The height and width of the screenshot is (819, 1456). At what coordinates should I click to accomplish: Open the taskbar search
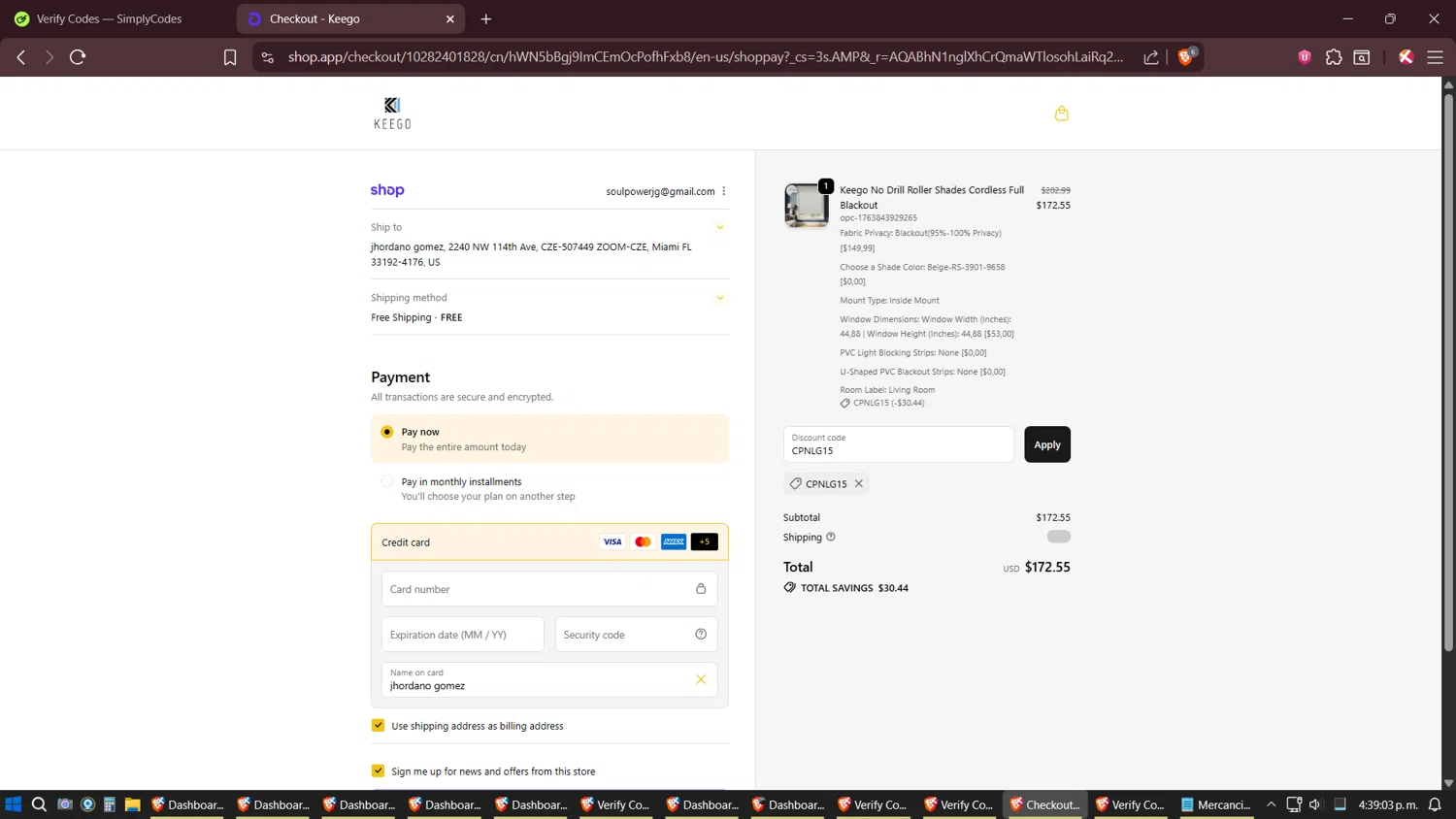click(x=39, y=804)
